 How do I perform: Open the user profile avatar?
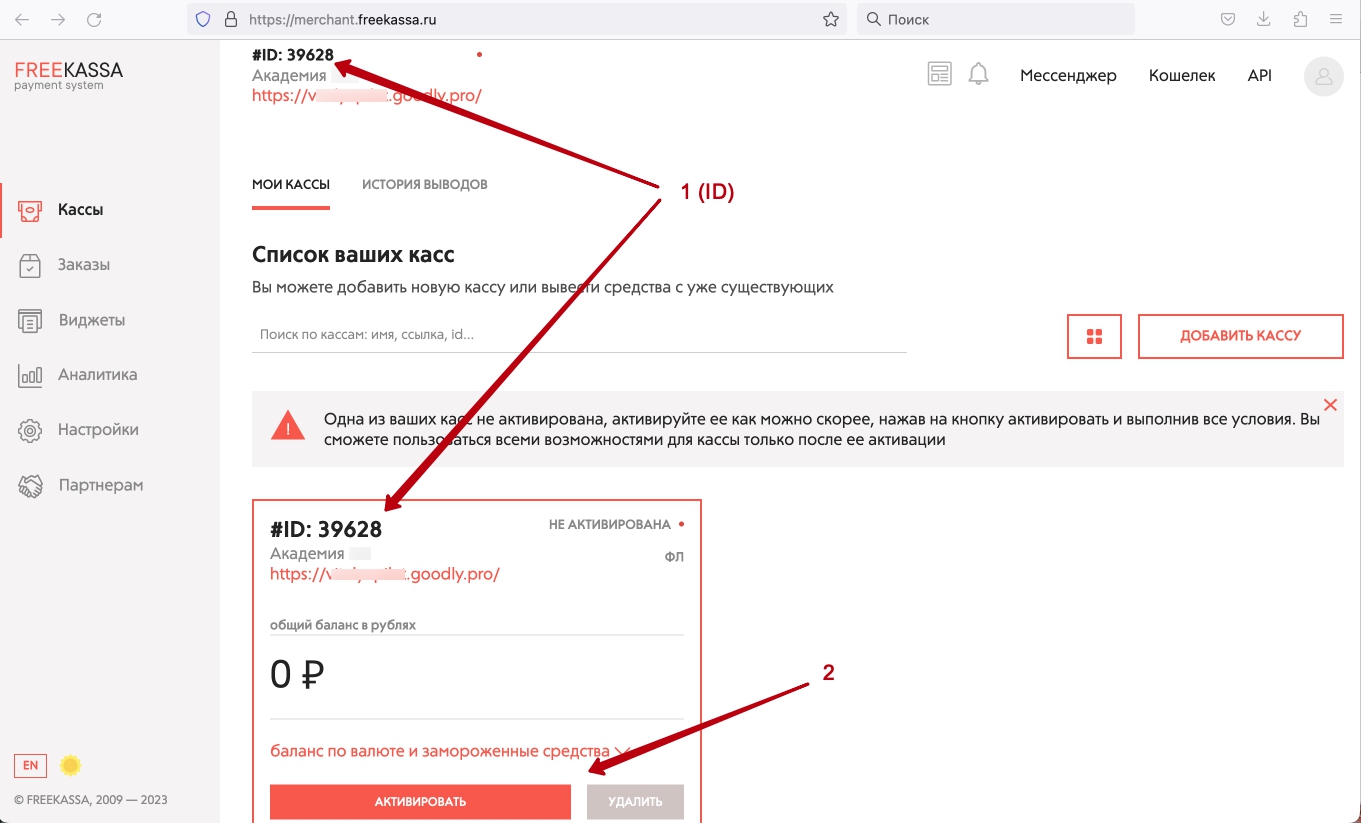[x=1323, y=76]
